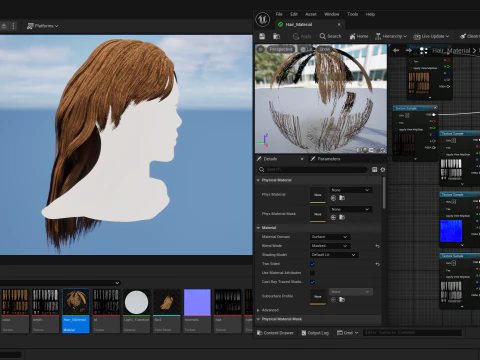Click the Clean Up broom icon
This screenshot has height=360, width=480.
463,36
